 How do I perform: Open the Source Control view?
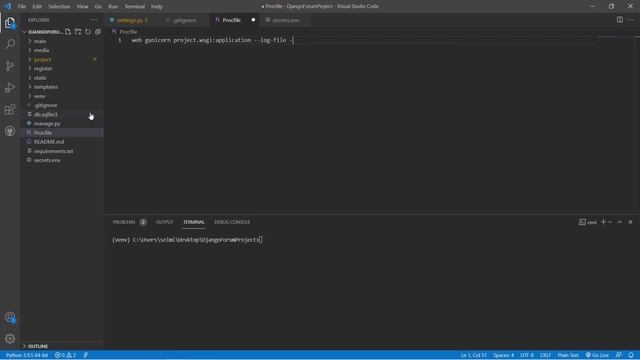(x=10, y=66)
